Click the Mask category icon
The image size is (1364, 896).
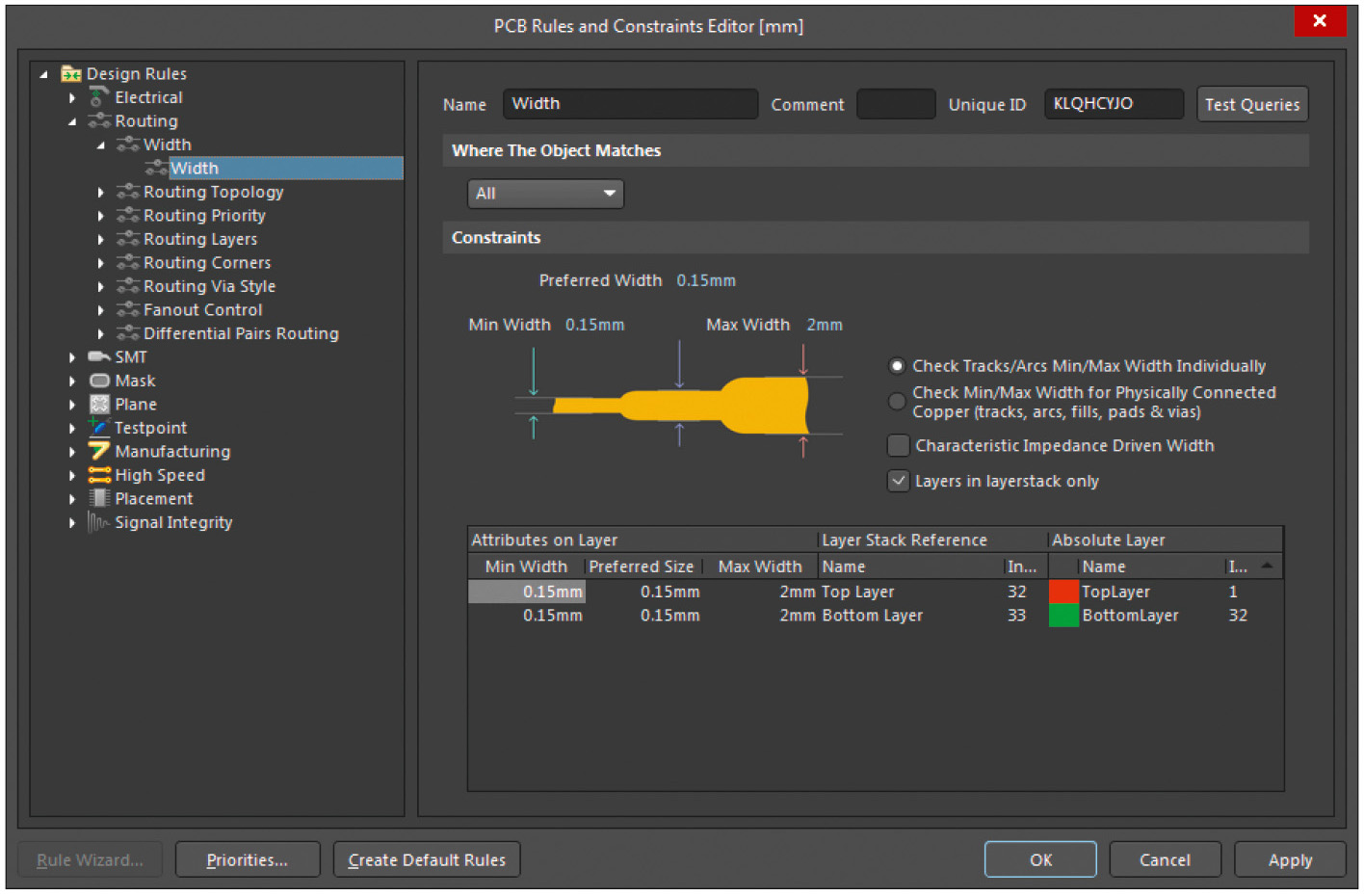pos(98,381)
